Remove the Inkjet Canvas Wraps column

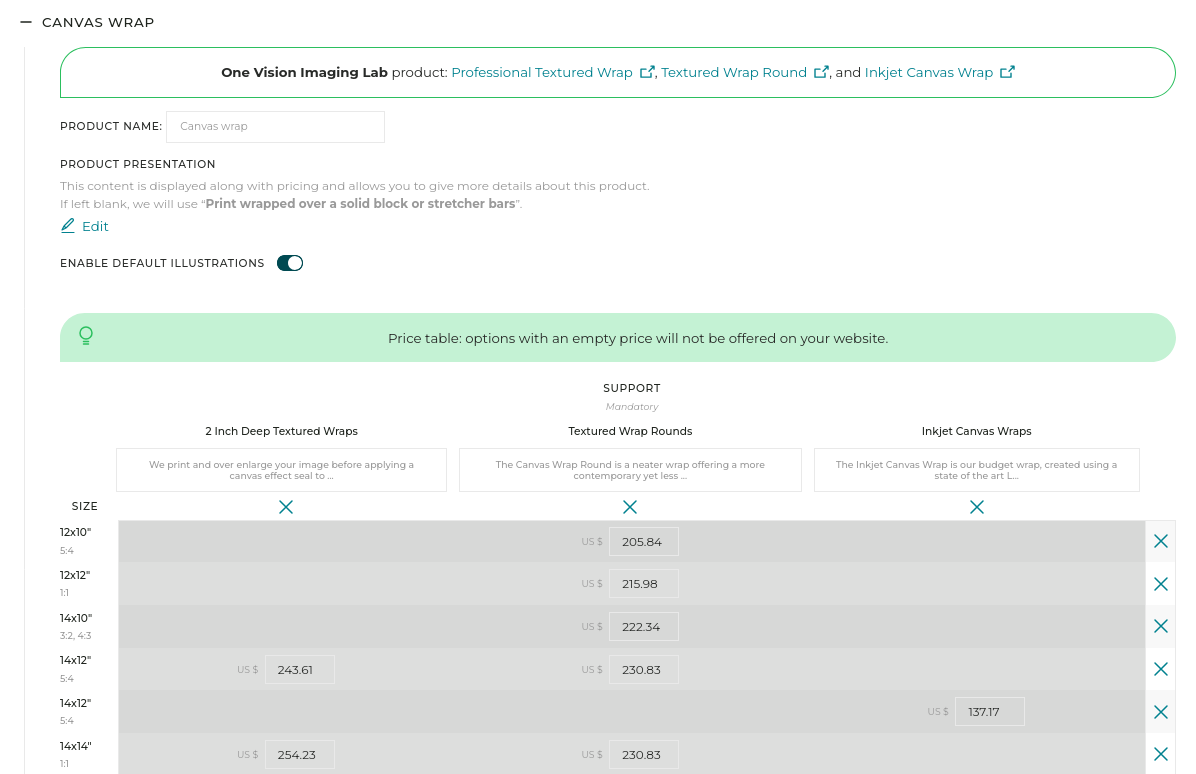[x=977, y=507]
